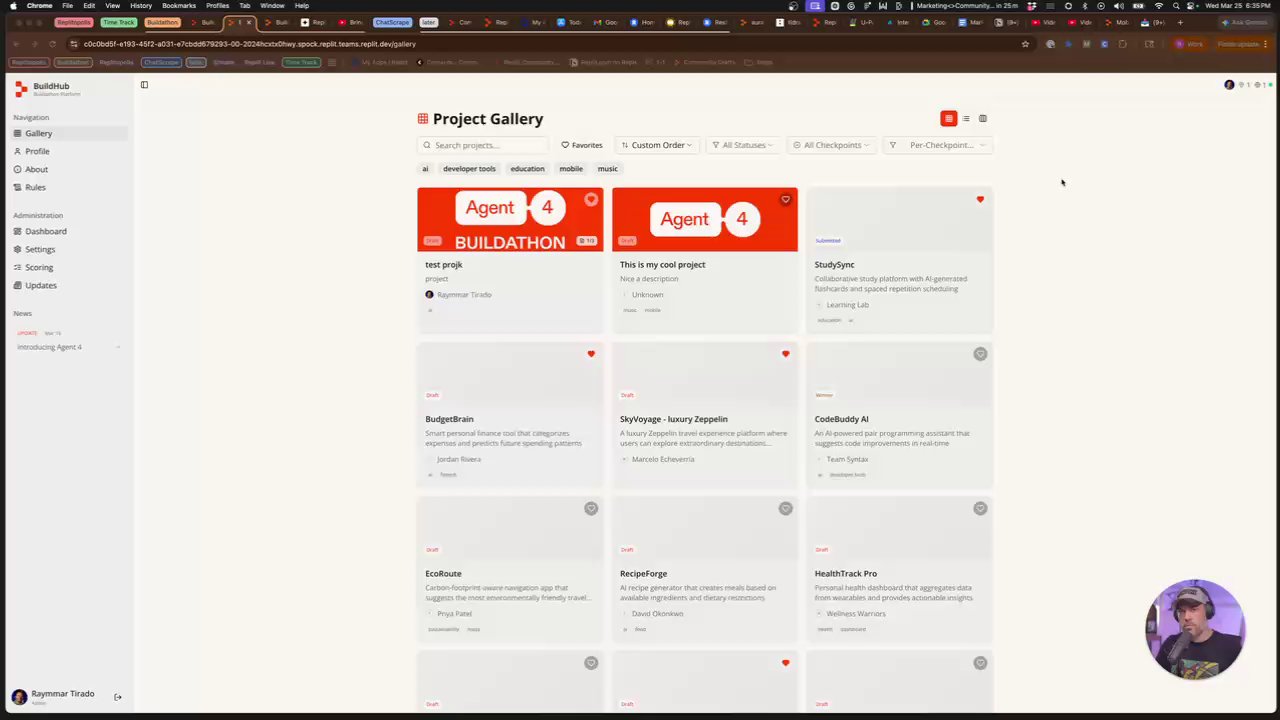The width and height of the screenshot is (1280, 720).
Task: Open the test projk Buildathon thumbnail
Action: (x=510, y=219)
